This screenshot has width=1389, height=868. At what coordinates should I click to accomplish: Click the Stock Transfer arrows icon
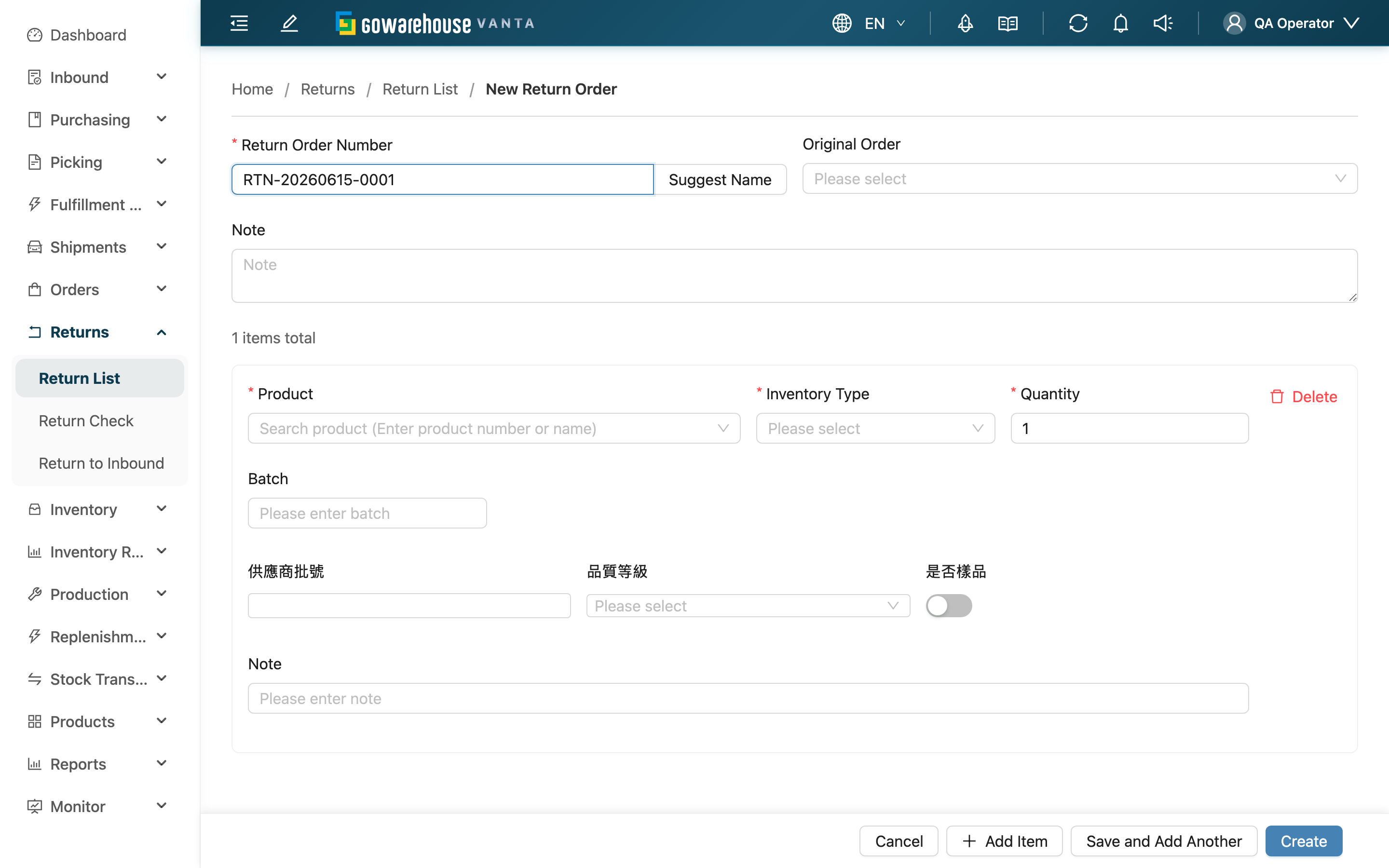34,679
